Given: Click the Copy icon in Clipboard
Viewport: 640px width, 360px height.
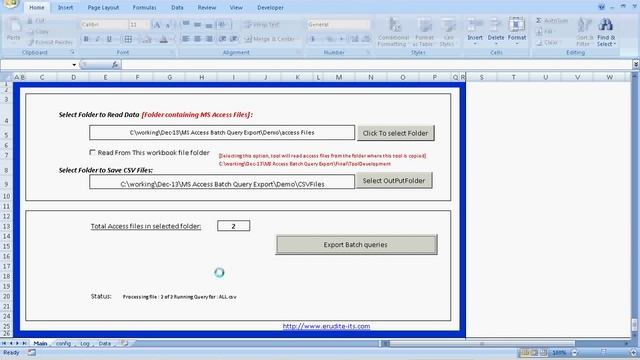Looking at the screenshot, I should (x=30, y=31).
